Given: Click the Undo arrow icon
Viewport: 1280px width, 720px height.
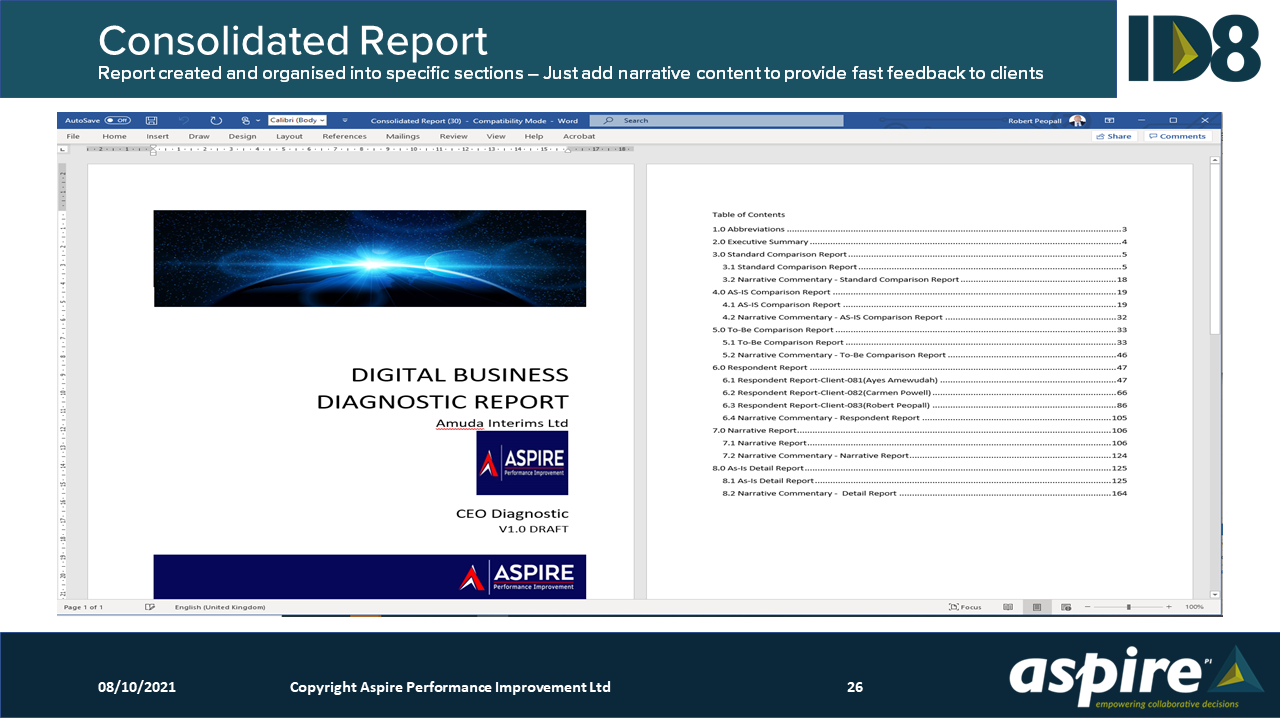Looking at the screenshot, I should pos(184,120).
